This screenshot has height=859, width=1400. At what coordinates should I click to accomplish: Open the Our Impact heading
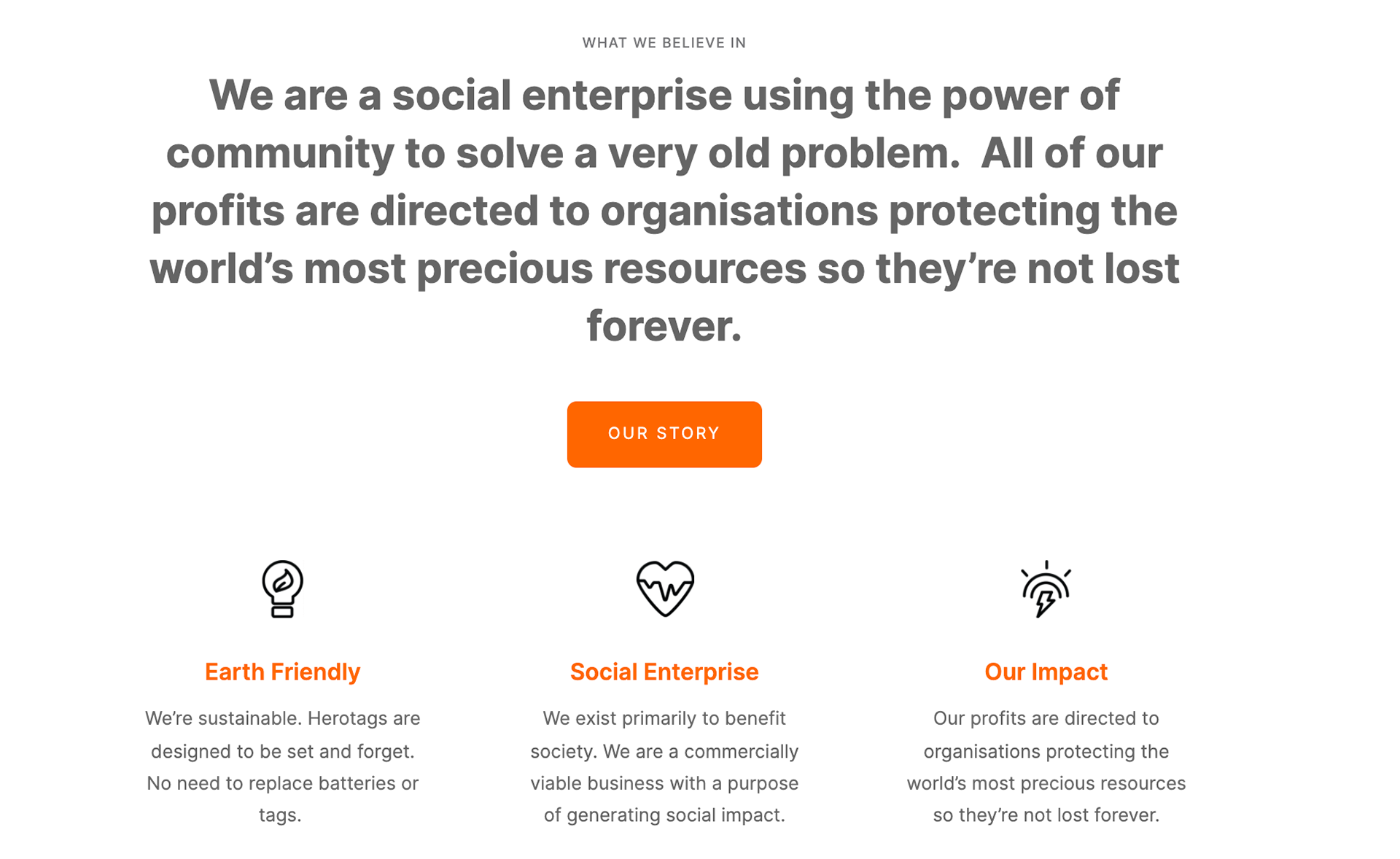(x=1046, y=672)
